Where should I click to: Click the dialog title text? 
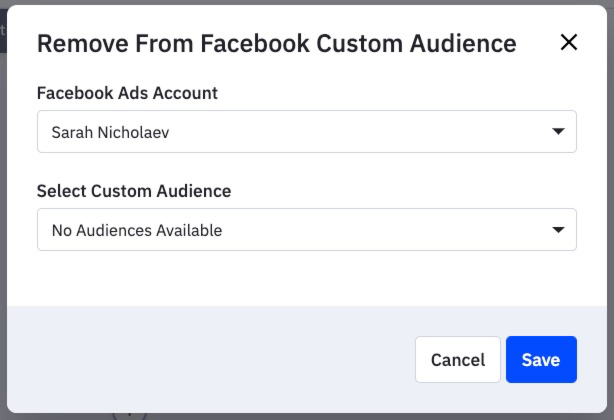point(276,43)
